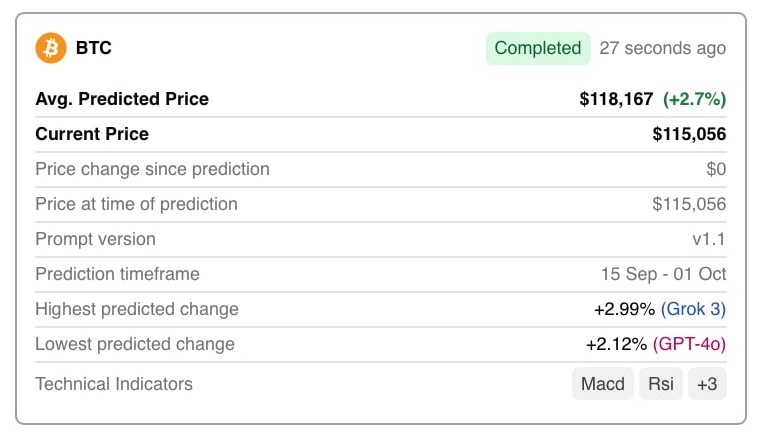Click the Avg. Predicted Price label
760x437 pixels.
pyautogui.click(x=122, y=99)
